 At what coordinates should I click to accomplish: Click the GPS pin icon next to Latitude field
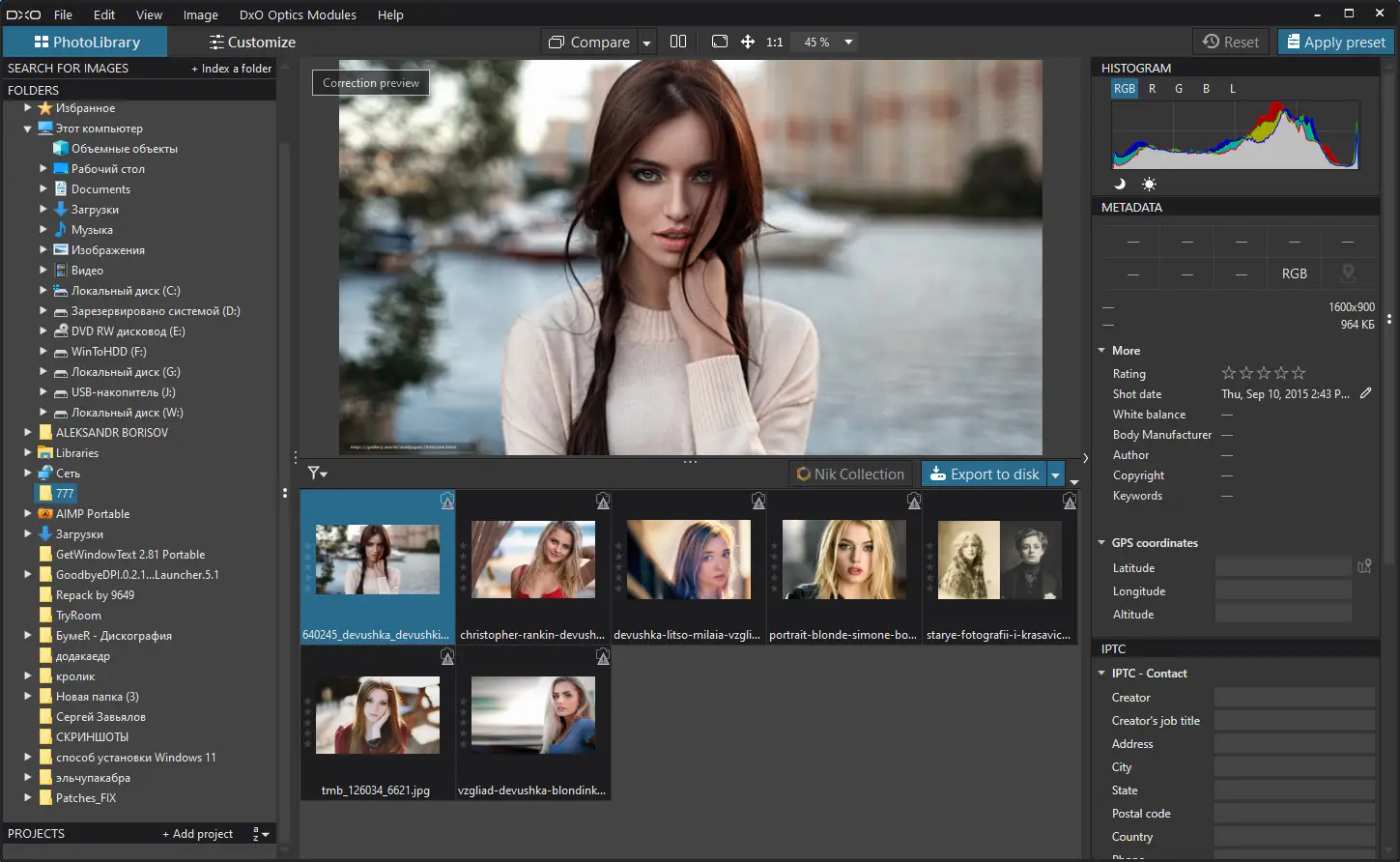point(1364,566)
